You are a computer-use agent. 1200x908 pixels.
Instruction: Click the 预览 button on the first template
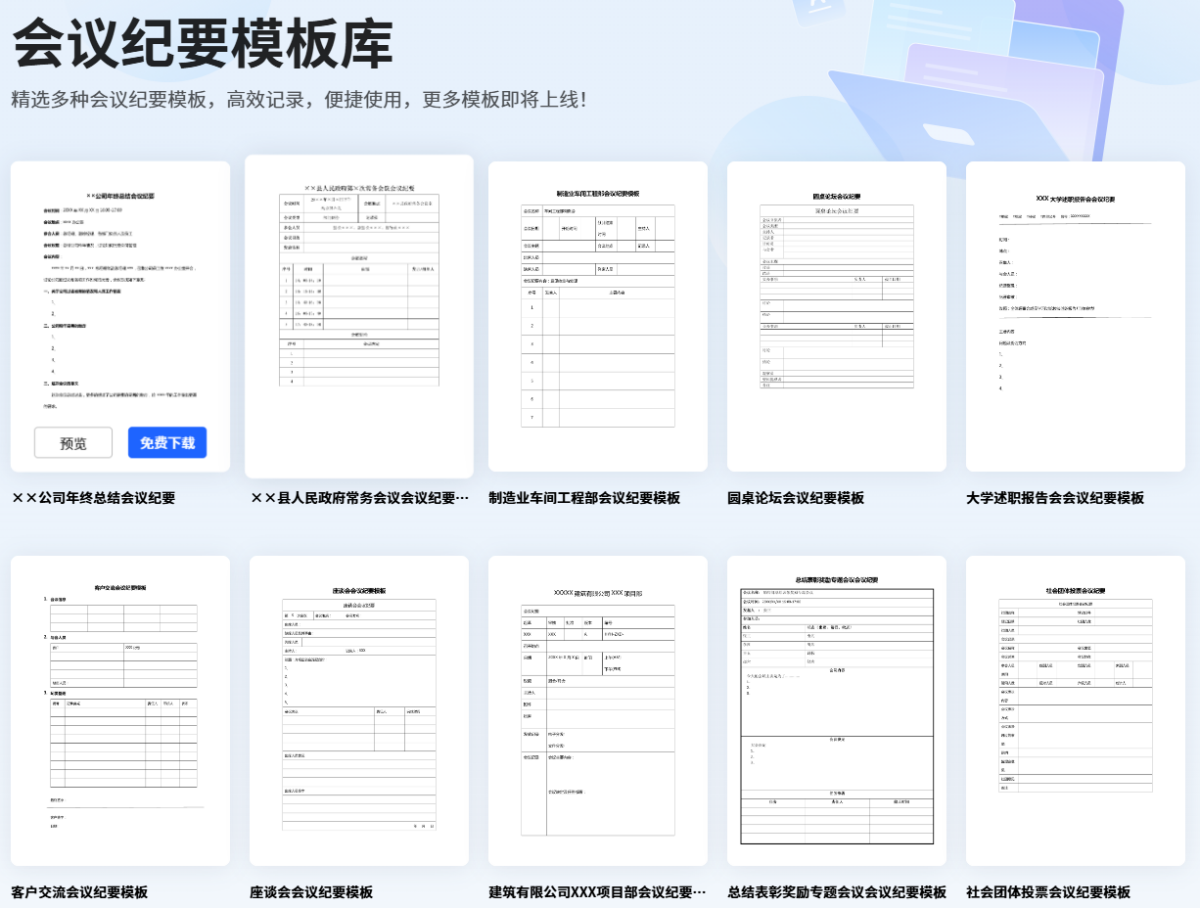pyautogui.click(x=73, y=443)
